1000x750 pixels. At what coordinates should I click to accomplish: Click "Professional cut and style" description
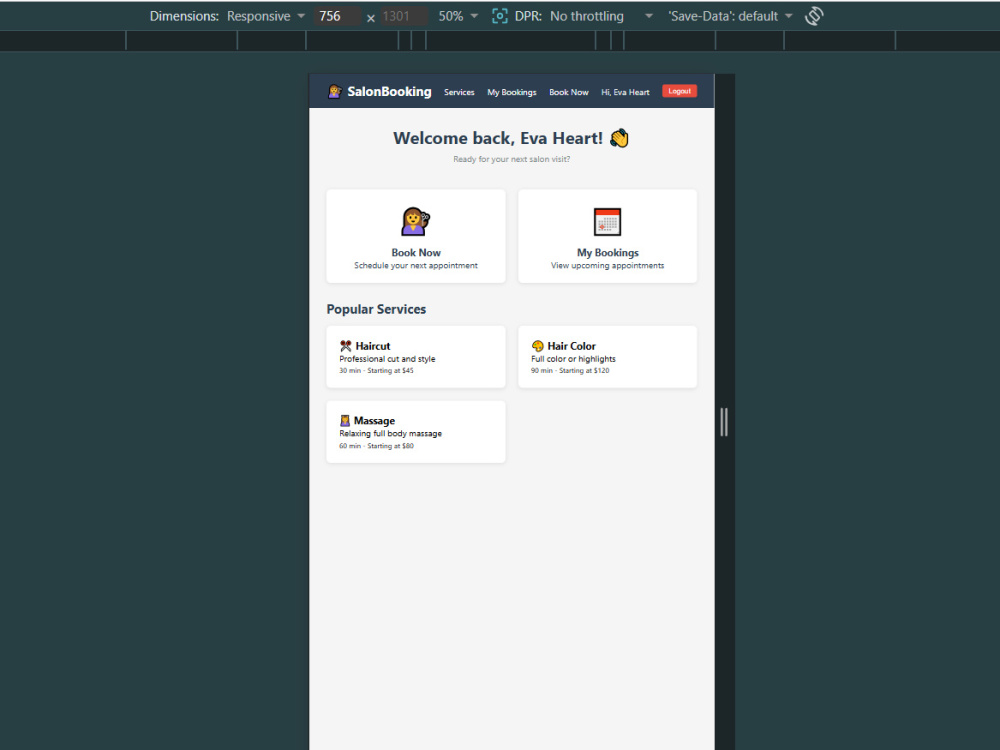(387, 359)
